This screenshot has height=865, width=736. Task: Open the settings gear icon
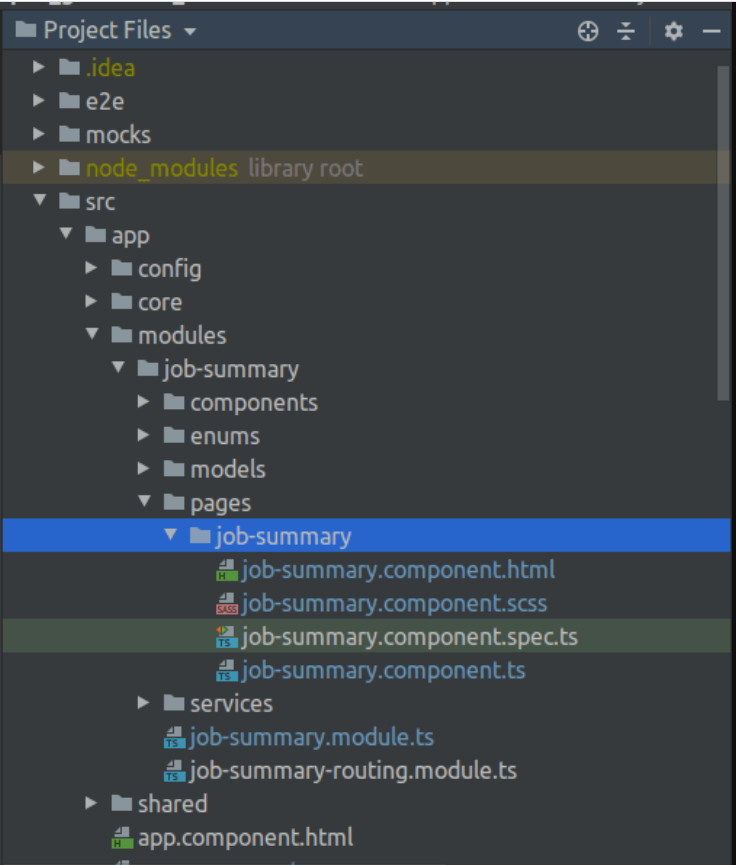pos(673,32)
